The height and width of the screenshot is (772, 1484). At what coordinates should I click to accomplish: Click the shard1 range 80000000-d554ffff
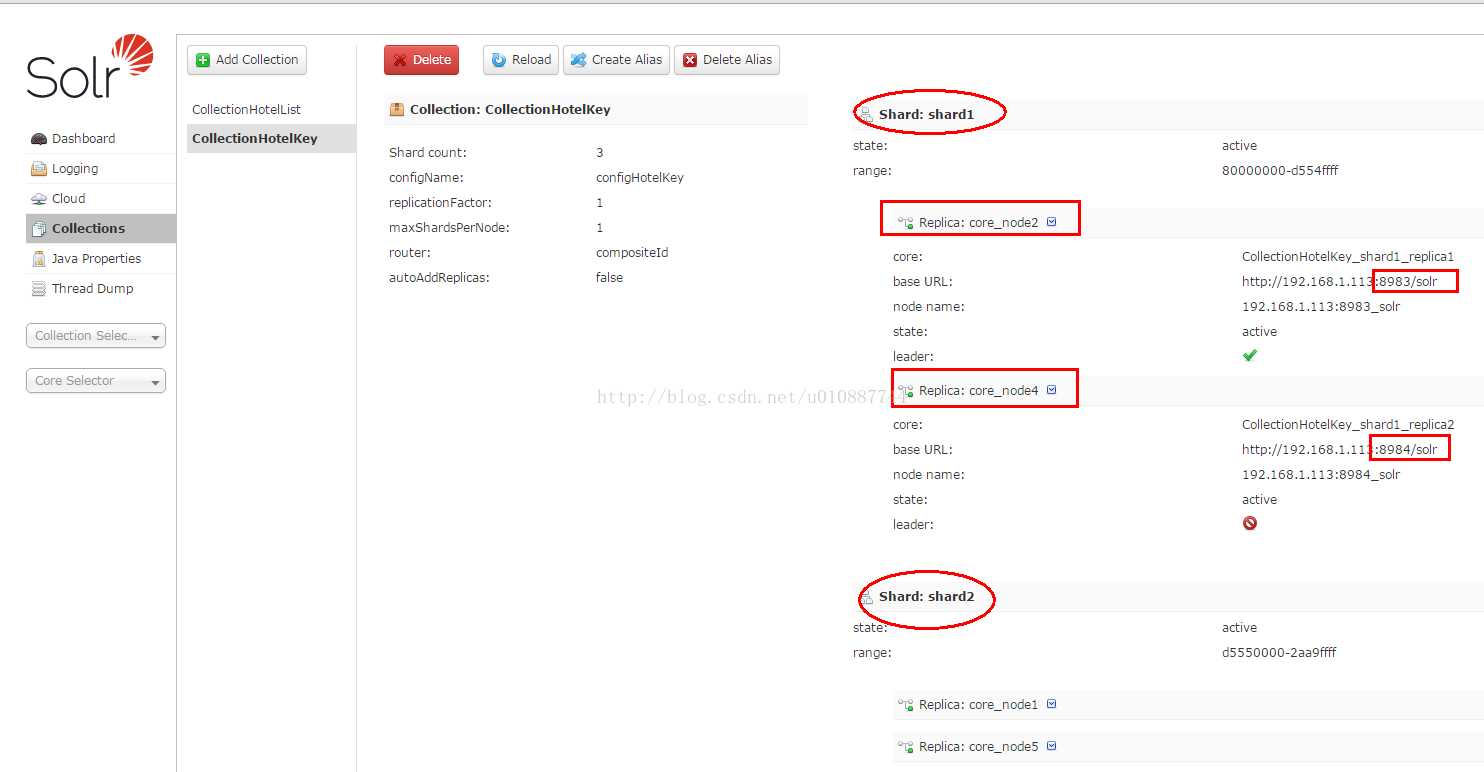pyautogui.click(x=1280, y=171)
